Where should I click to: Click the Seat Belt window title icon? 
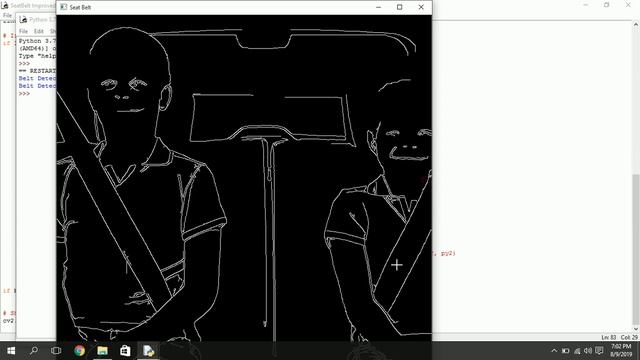point(64,7)
